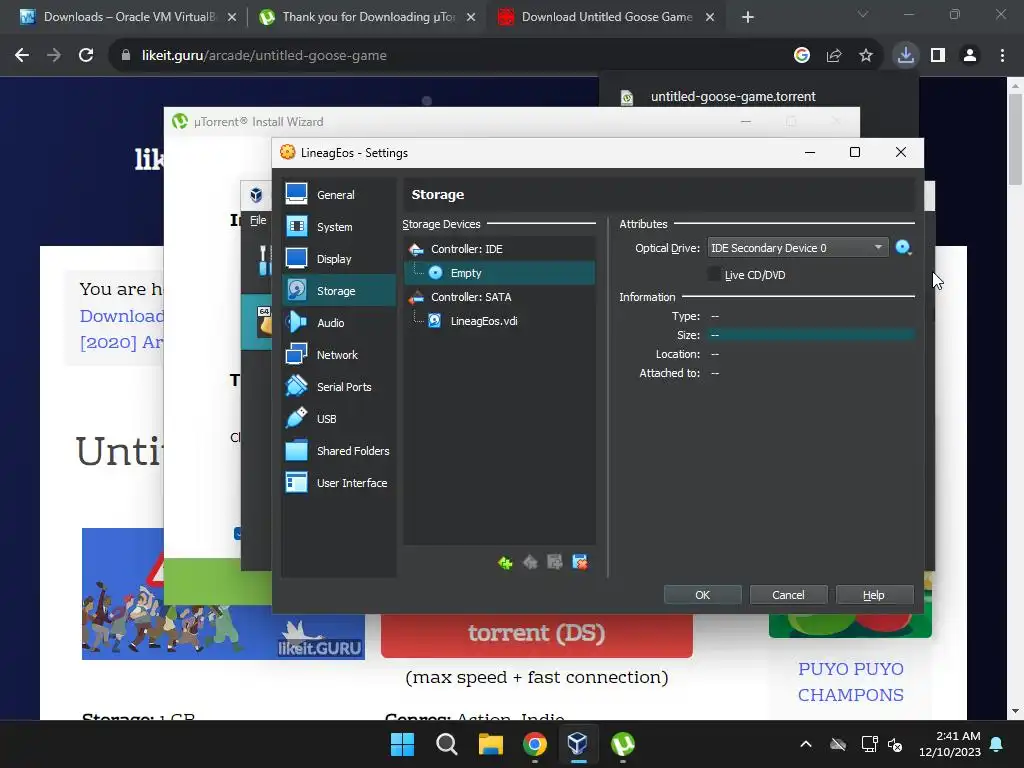The image size is (1024, 768).
Task: Click the add storage attachment icon
Action: (x=554, y=562)
